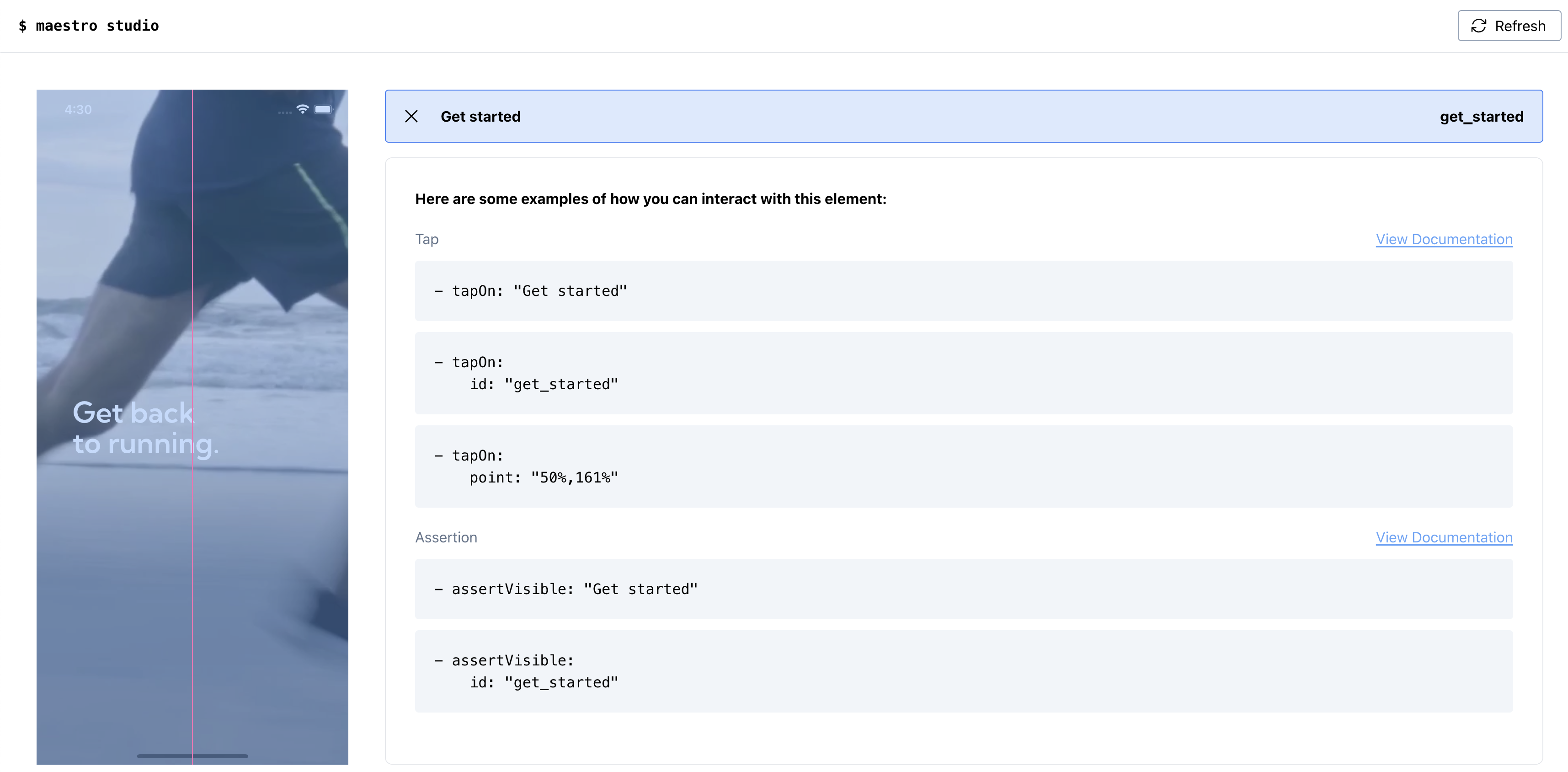Select the Assertion section heading
This screenshot has width=1568, height=772.
446,537
